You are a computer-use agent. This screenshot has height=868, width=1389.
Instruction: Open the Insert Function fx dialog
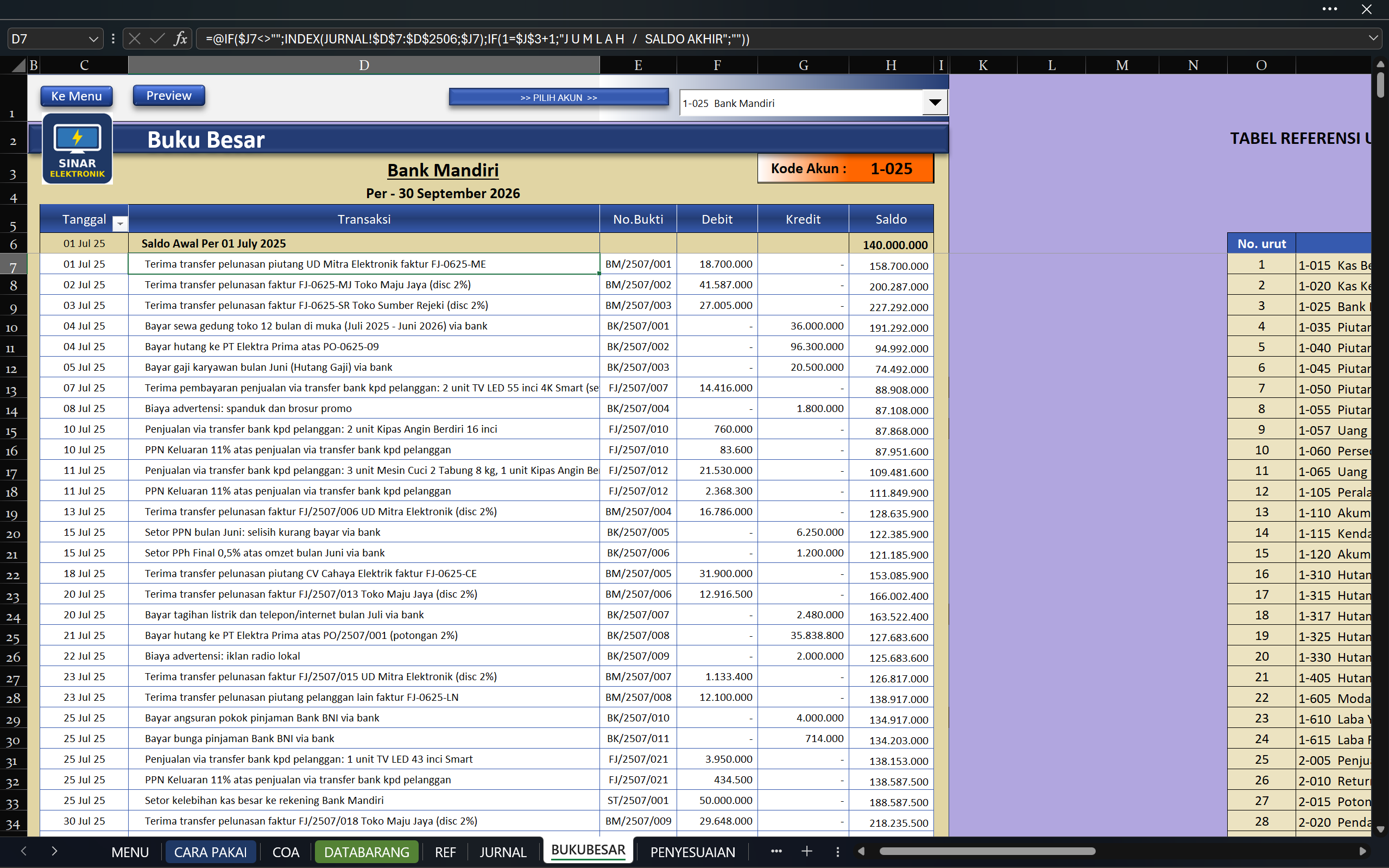(180, 39)
